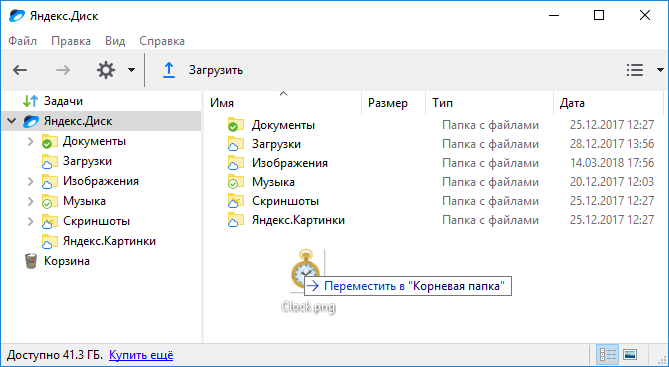Screen dimensions: 669x367
Task: Go back with the left arrow button
Action: [20, 70]
